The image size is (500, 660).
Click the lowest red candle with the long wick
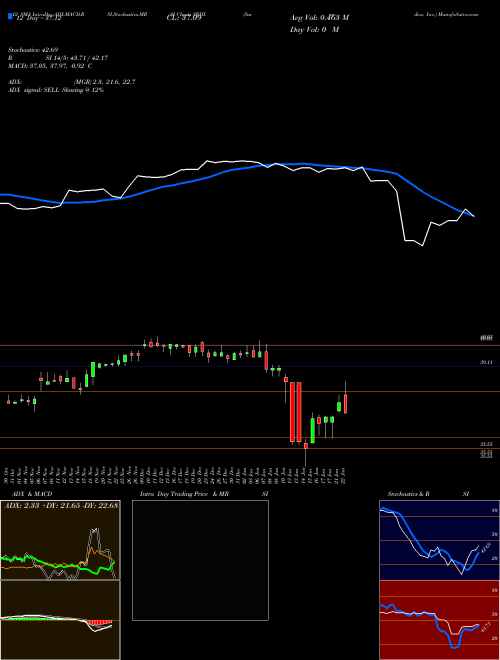click(306, 447)
